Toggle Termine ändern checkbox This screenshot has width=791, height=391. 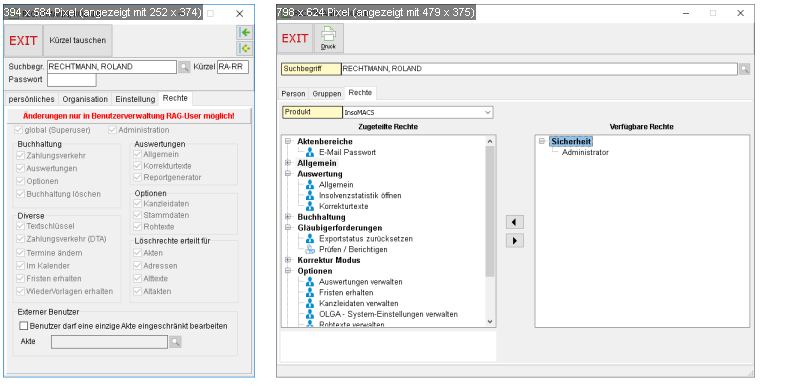tap(21, 253)
